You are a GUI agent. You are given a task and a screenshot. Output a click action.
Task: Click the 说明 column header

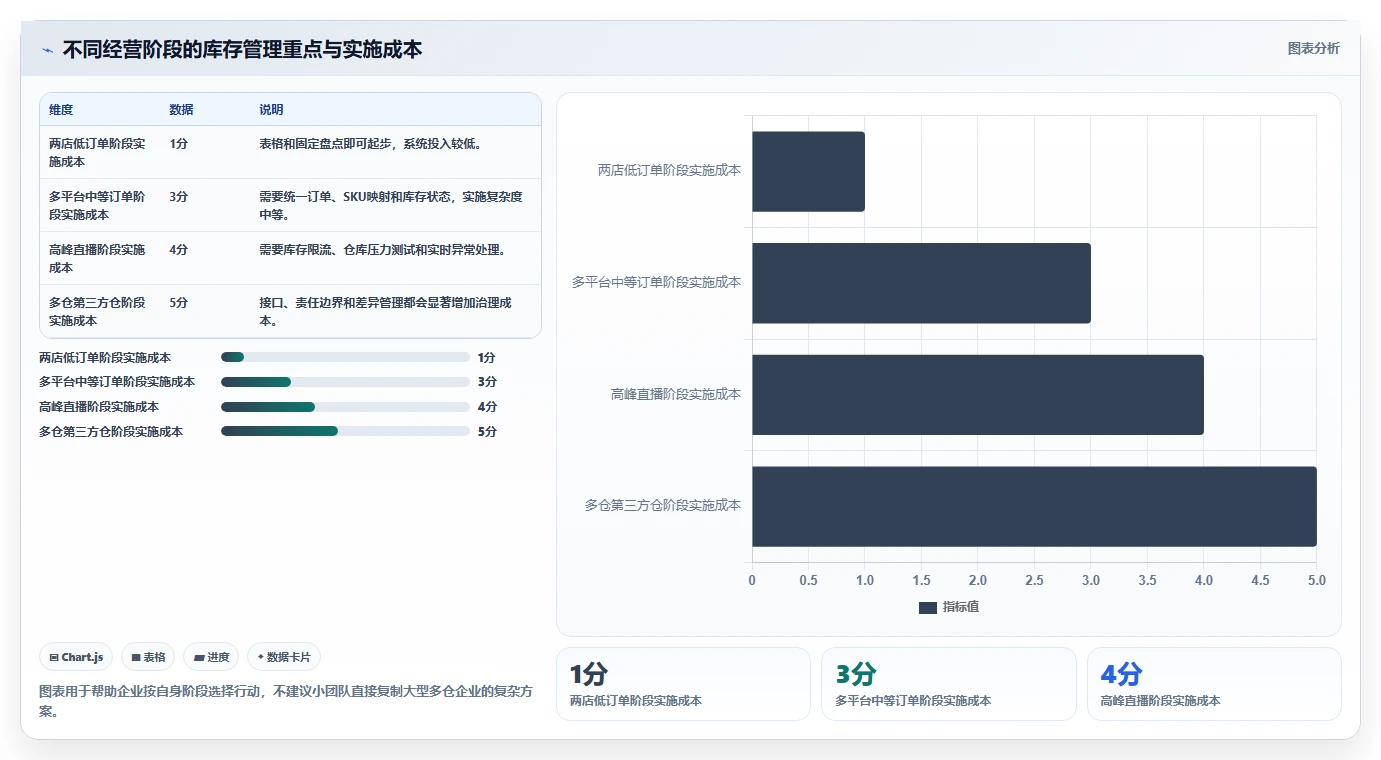(x=271, y=110)
